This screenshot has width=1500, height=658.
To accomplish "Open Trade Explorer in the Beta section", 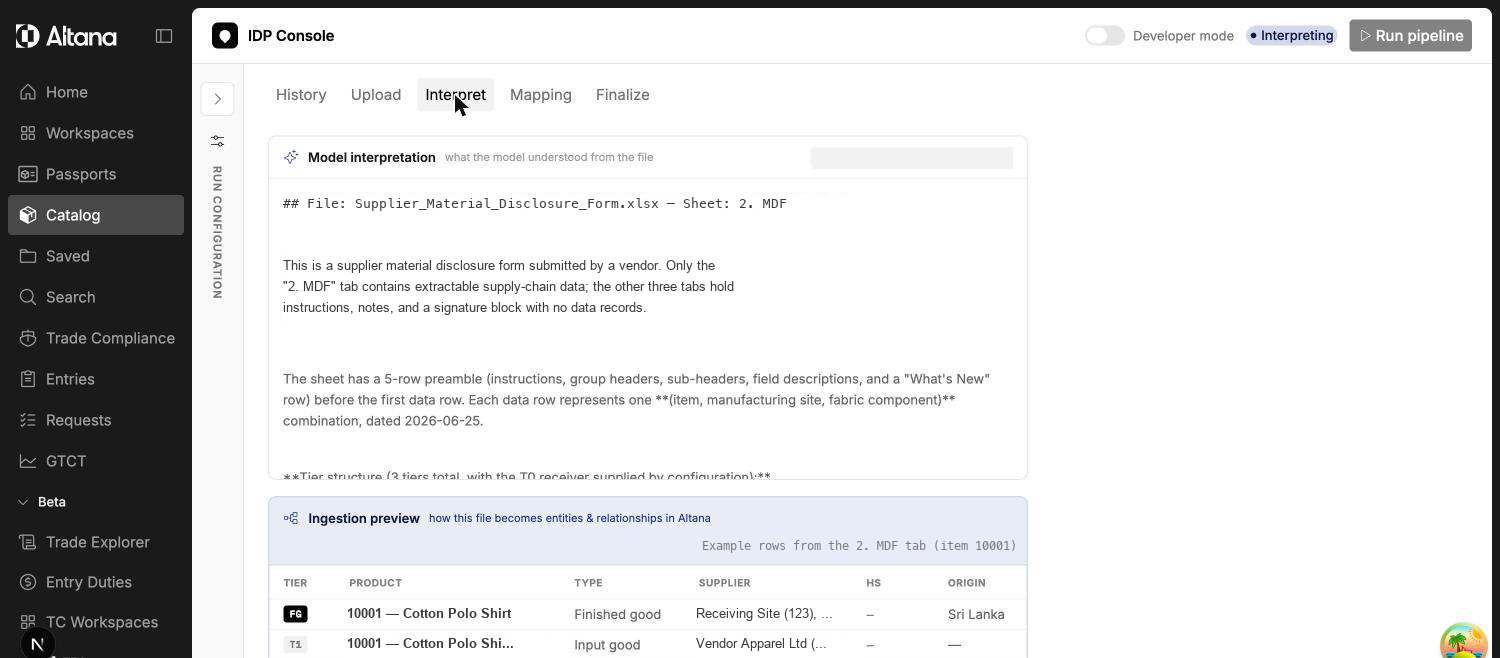I will pyautogui.click(x=96, y=542).
